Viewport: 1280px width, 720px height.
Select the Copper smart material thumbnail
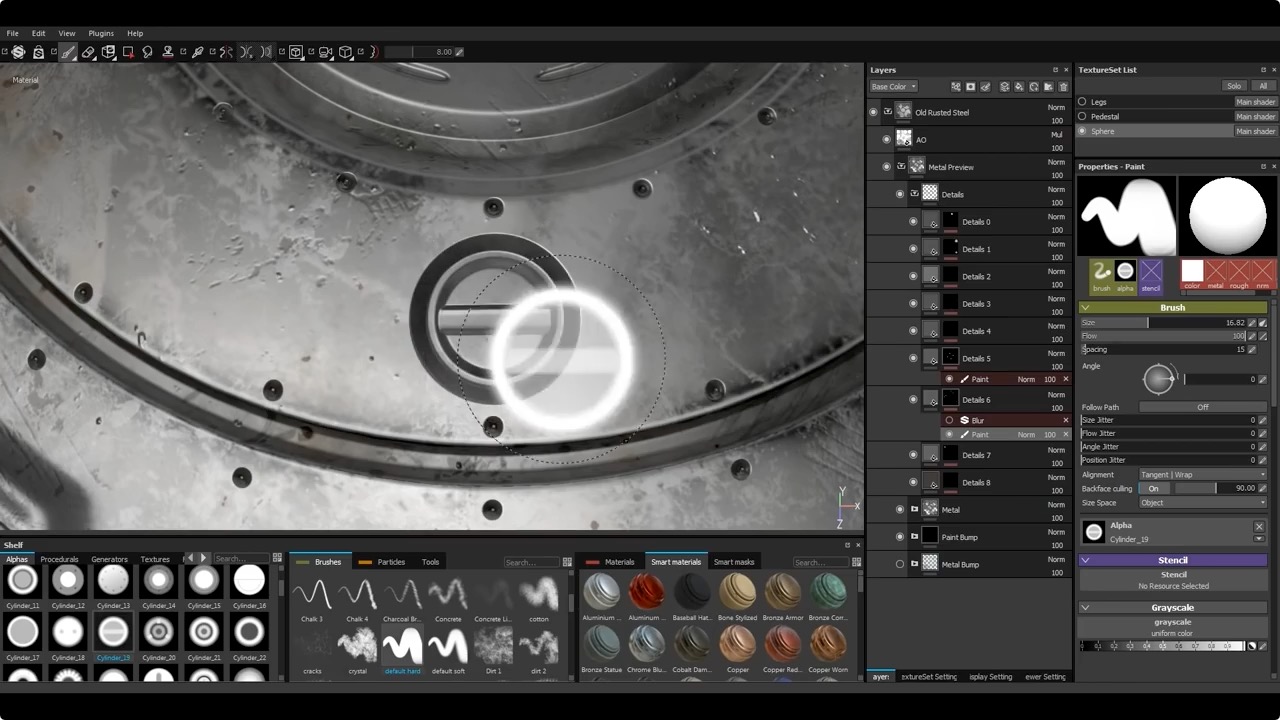(738, 643)
